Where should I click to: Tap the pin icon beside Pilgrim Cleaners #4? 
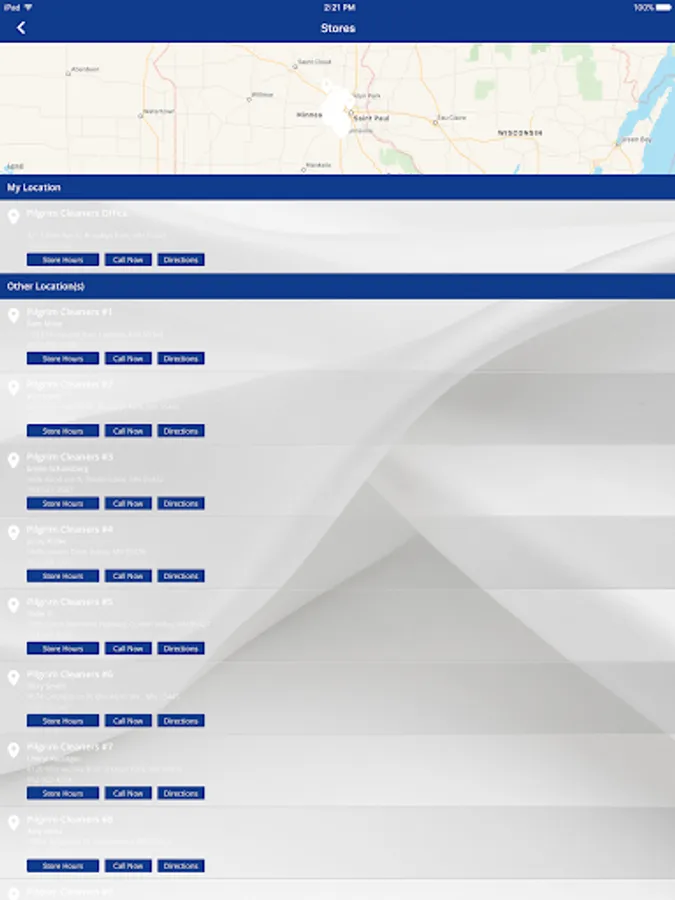pos(14,533)
